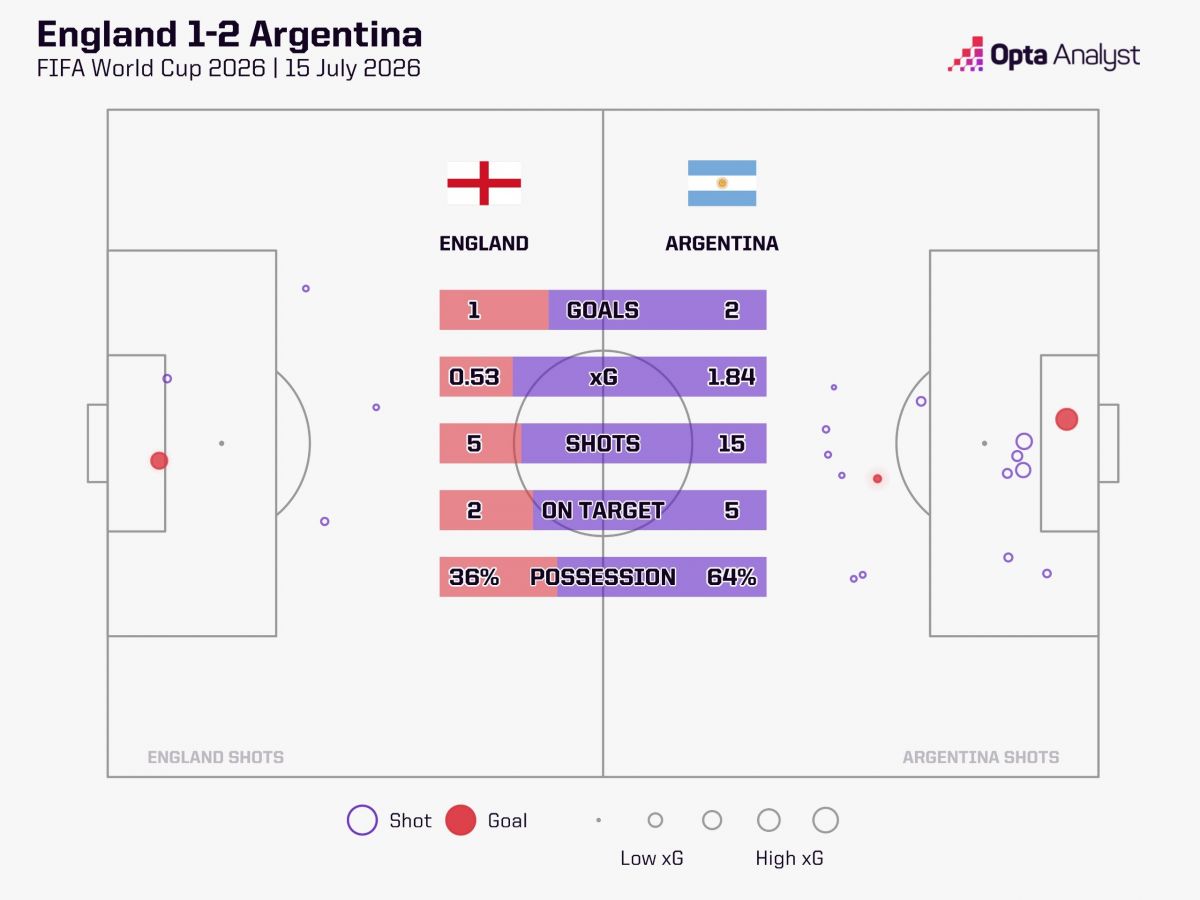The height and width of the screenshot is (900, 1200).
Task: Click the largest High xG legend circle
Action: tap(825, 820)
